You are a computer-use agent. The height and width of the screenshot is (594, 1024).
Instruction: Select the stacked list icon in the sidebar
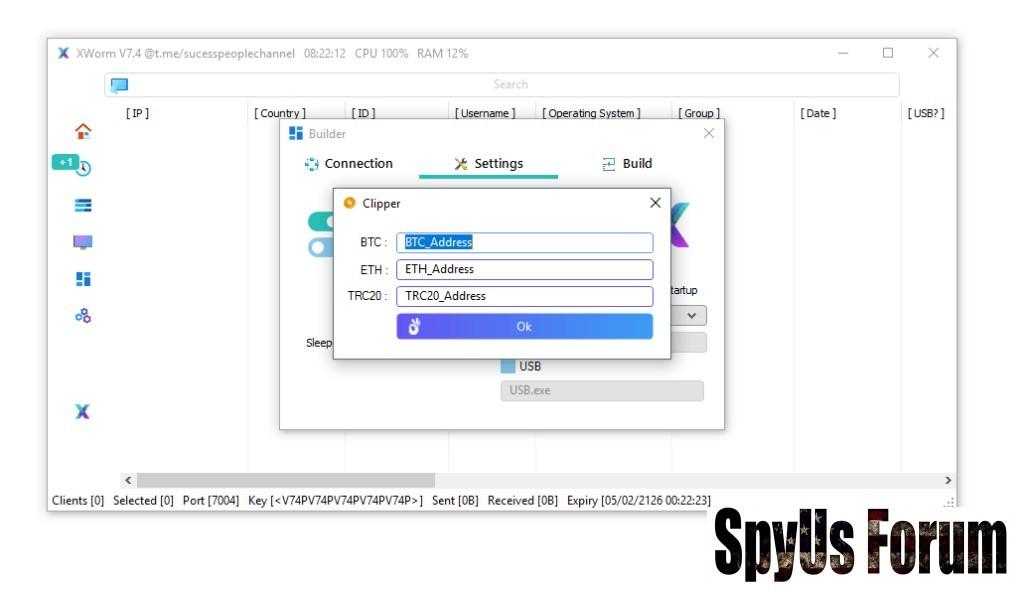coord(83,205)
